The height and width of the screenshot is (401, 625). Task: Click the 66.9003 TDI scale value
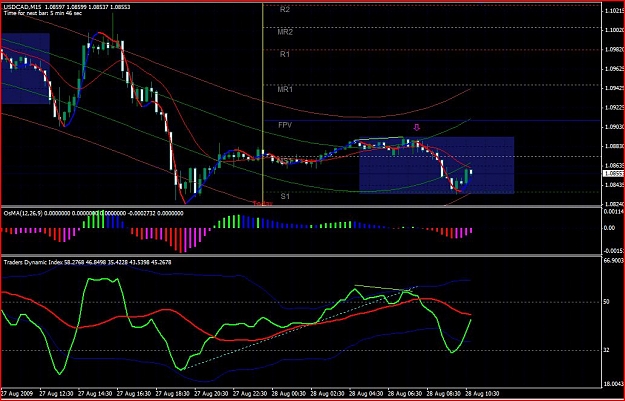614,261
